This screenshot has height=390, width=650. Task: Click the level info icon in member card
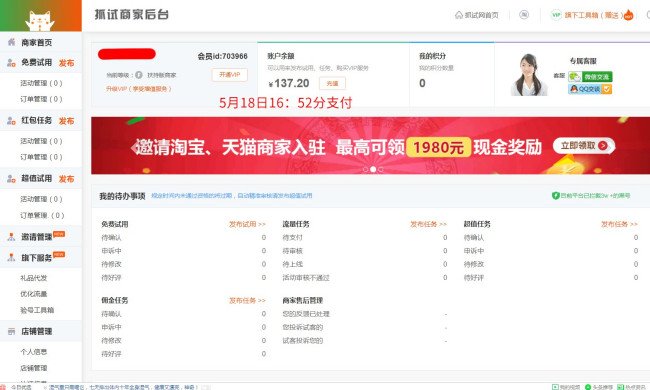click(138, 75)
